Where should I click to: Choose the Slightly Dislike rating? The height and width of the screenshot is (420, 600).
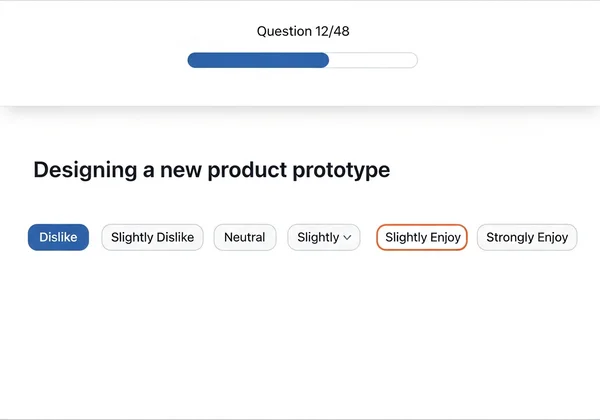(x=152, y=237)
